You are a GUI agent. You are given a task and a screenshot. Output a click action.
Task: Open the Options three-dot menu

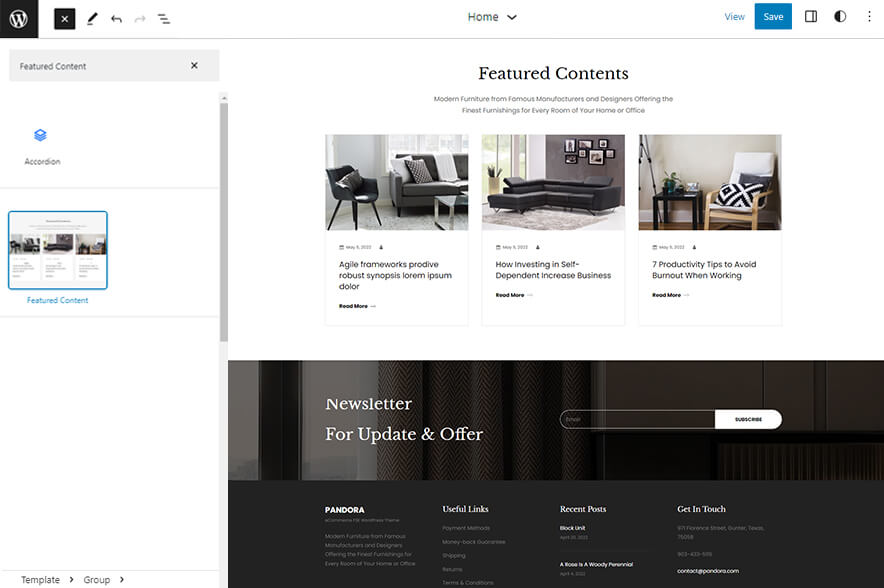coord(870,16)
